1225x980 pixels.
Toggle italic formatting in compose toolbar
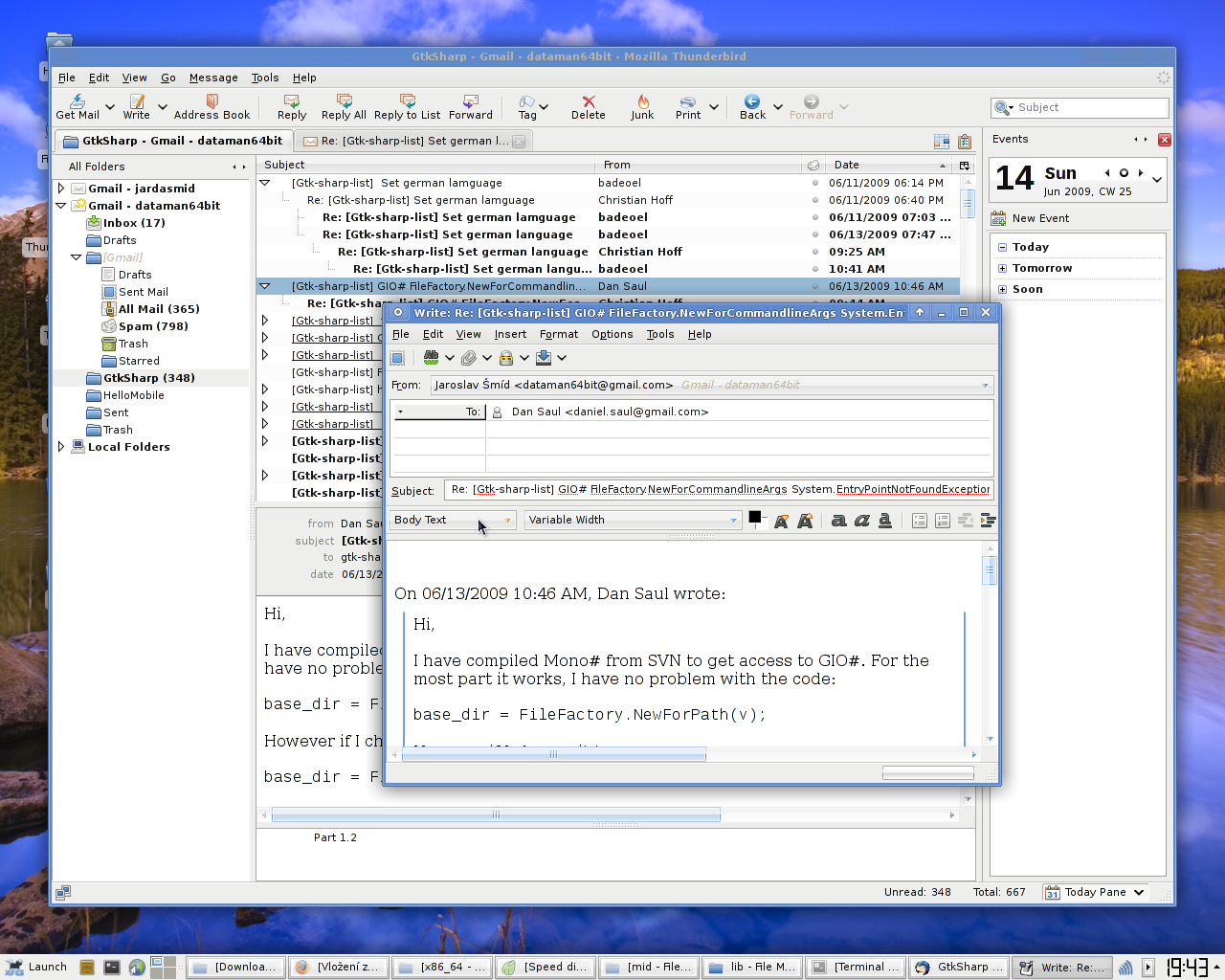861,521
